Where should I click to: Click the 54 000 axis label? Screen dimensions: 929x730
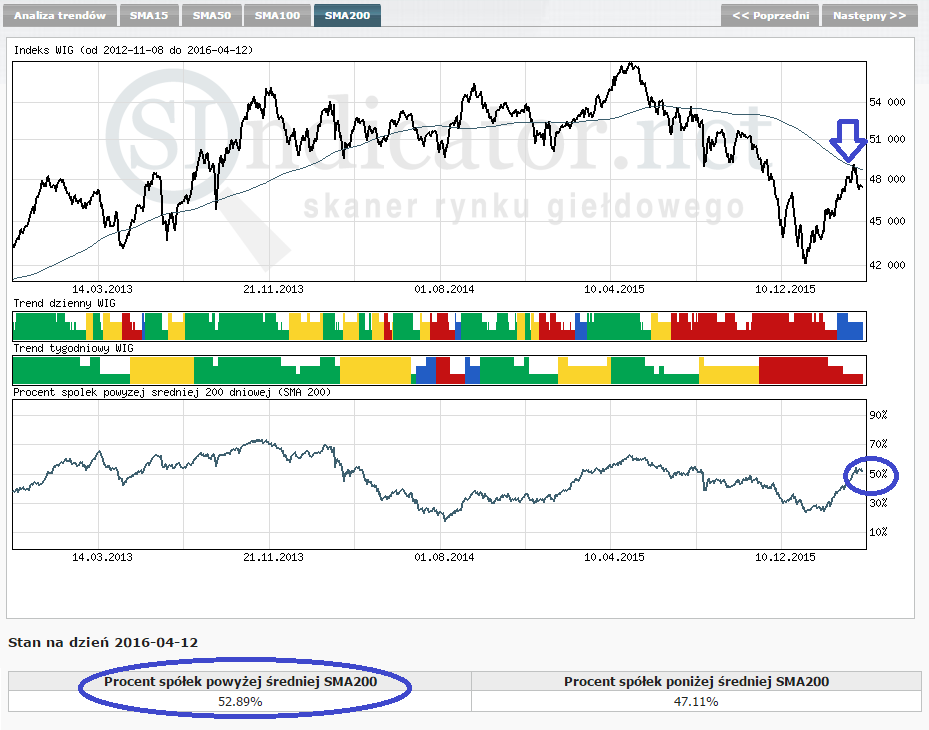pyautogui.click(x=886, y=102)
